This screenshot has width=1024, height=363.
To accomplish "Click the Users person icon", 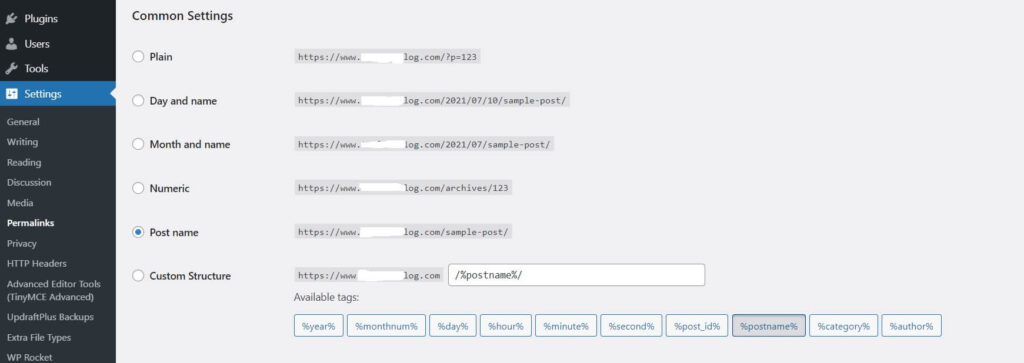I will (11, 44).
